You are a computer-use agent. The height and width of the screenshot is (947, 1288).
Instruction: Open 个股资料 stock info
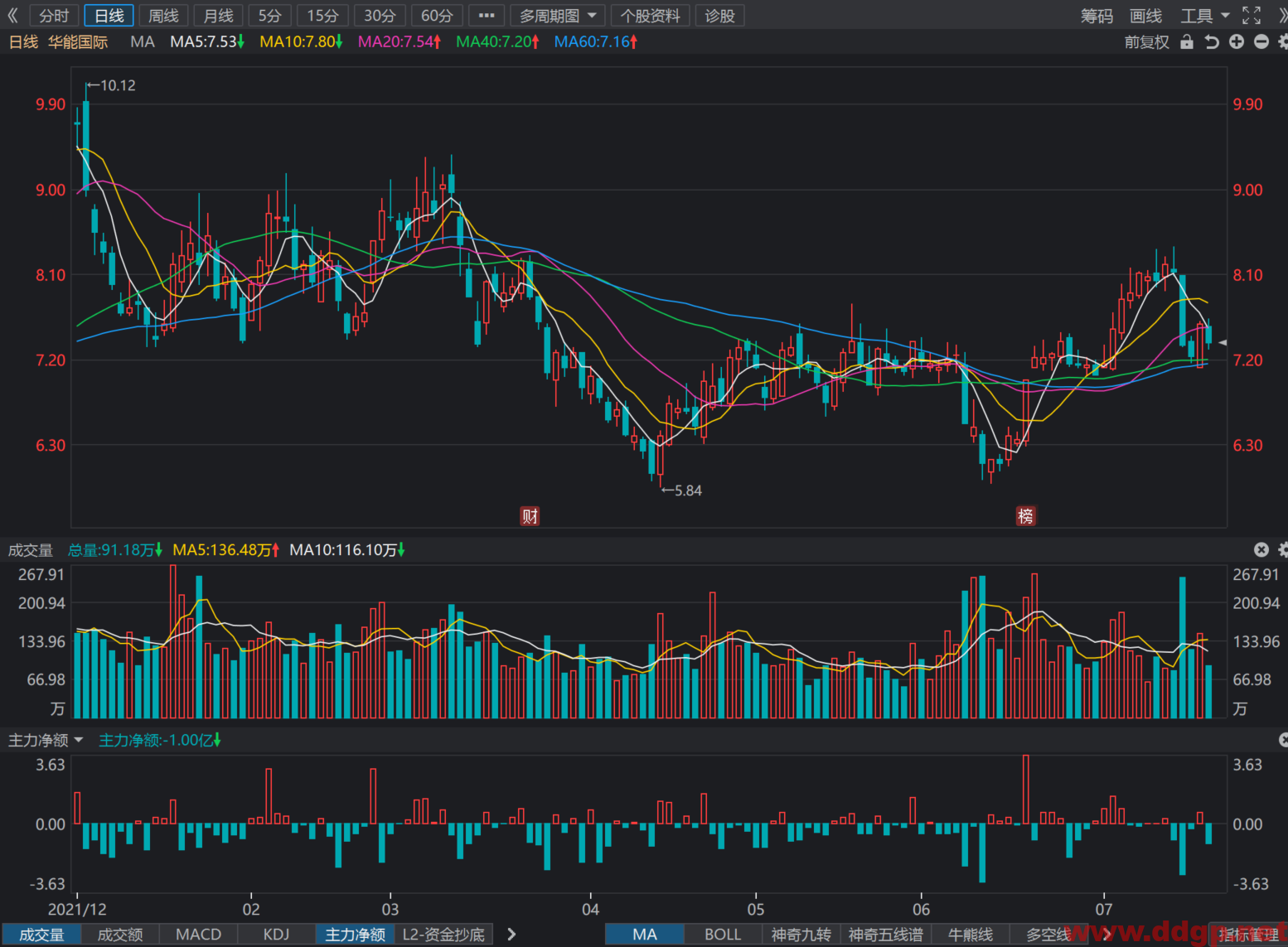[650, 16]
